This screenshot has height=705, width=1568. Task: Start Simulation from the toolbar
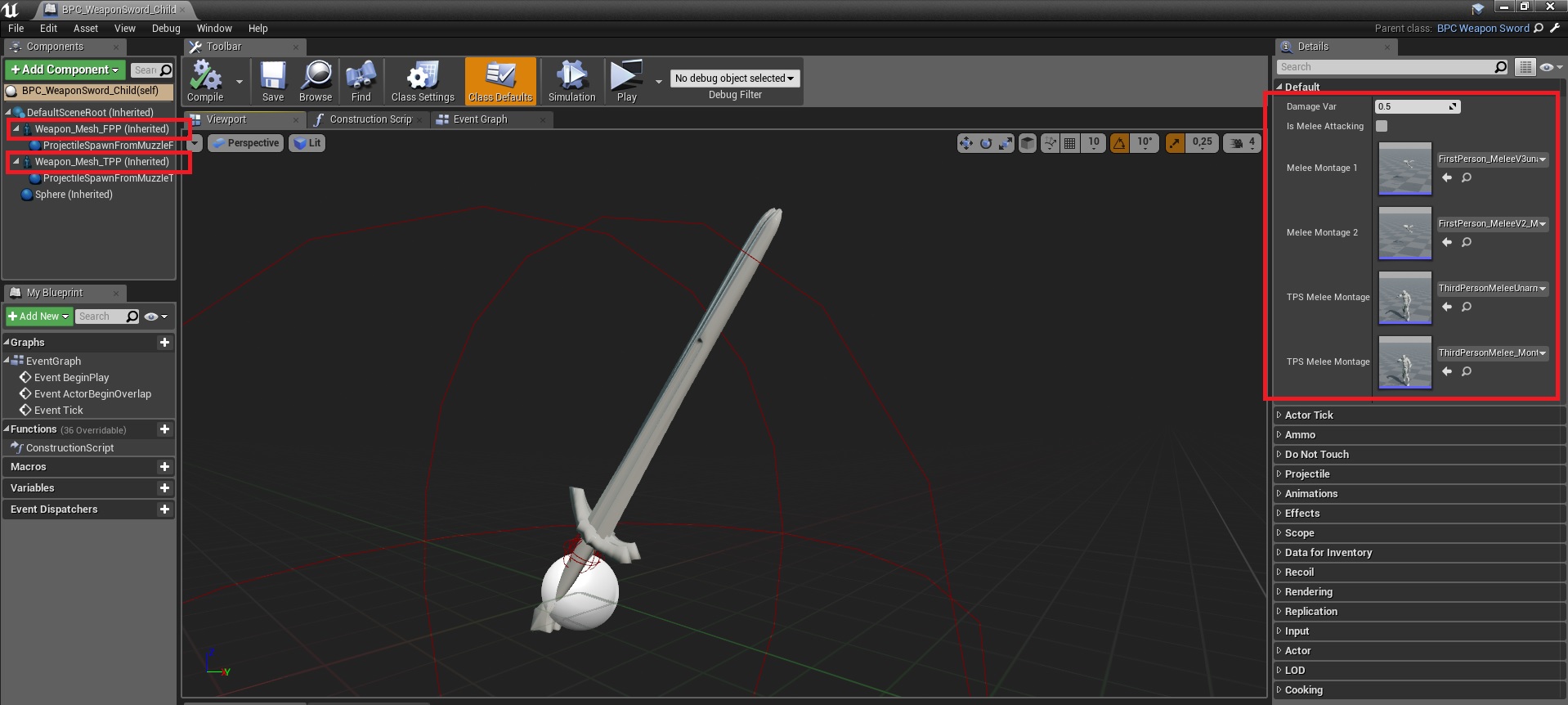coord(571,81)
